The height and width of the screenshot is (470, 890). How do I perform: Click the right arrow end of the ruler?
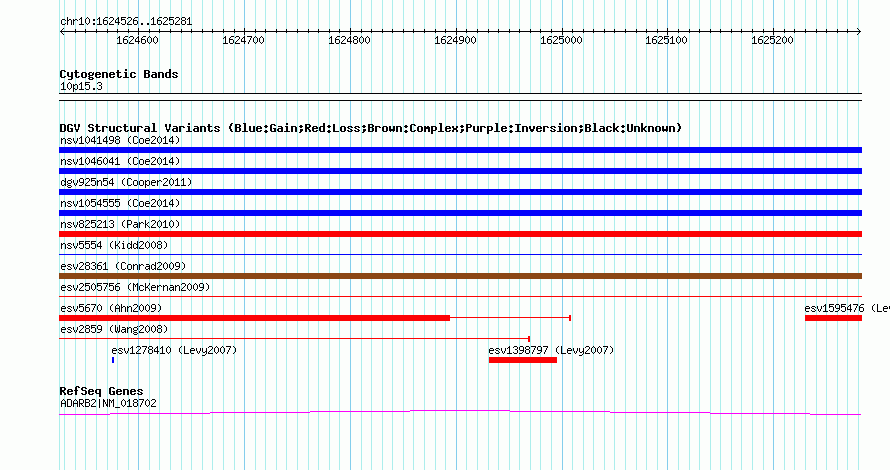859,32
